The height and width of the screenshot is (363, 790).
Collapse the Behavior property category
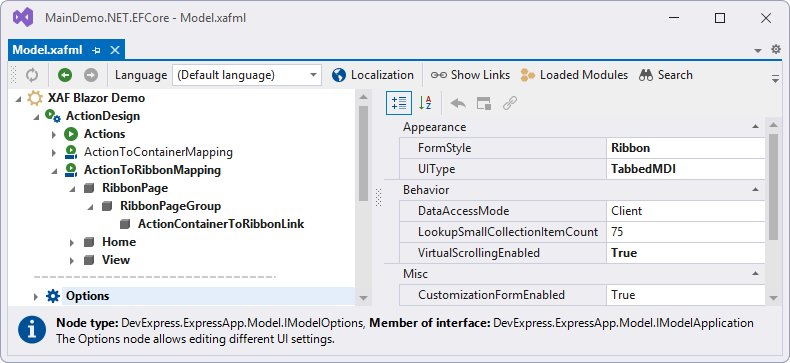click(x=755, y=190)
